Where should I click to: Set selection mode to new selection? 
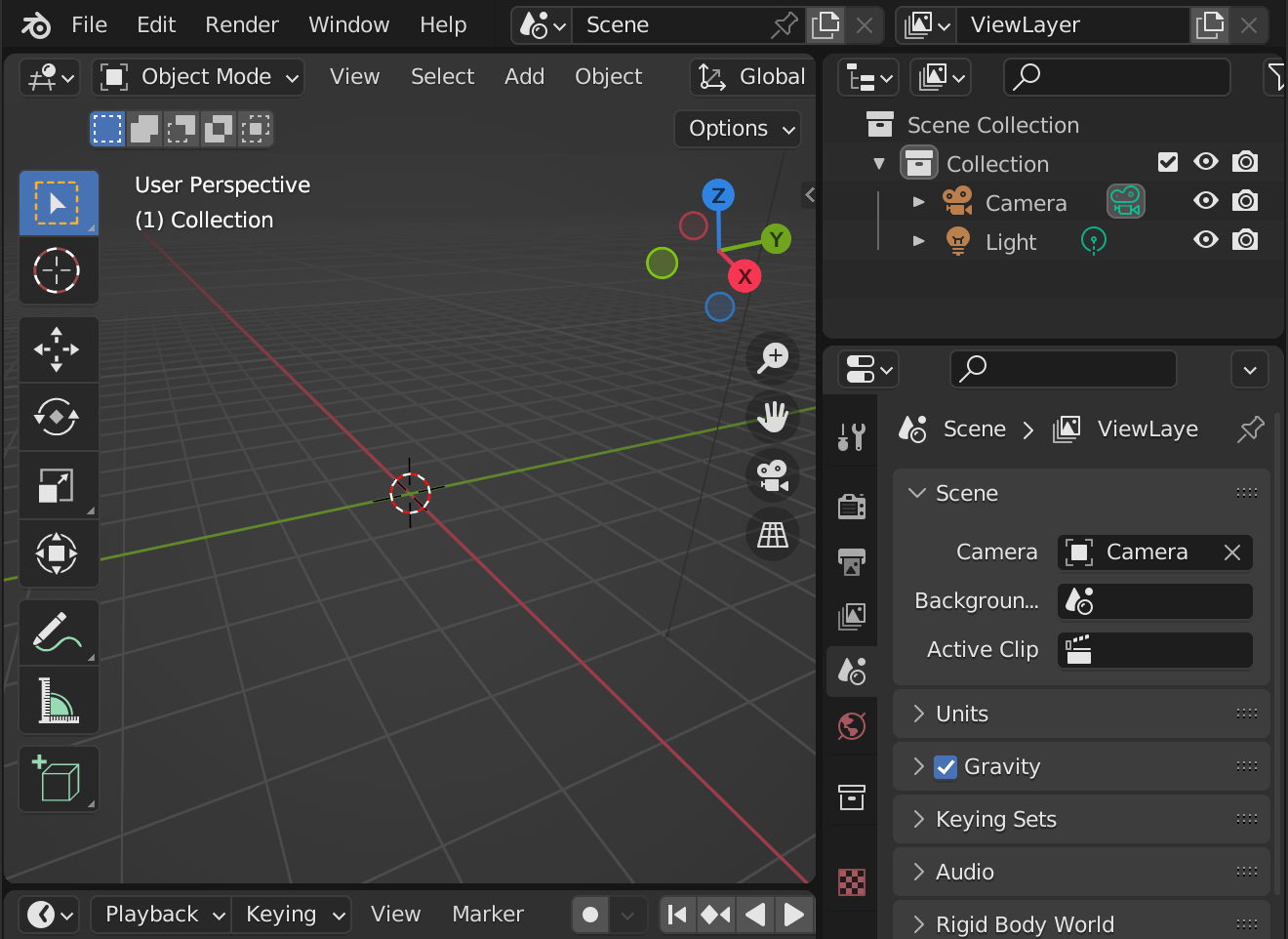(107, 129)
